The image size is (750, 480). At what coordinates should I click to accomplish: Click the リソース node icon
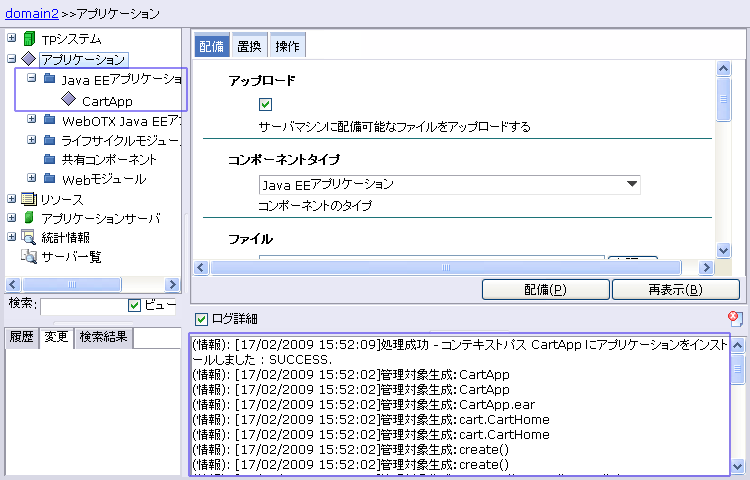pos(28,199)
